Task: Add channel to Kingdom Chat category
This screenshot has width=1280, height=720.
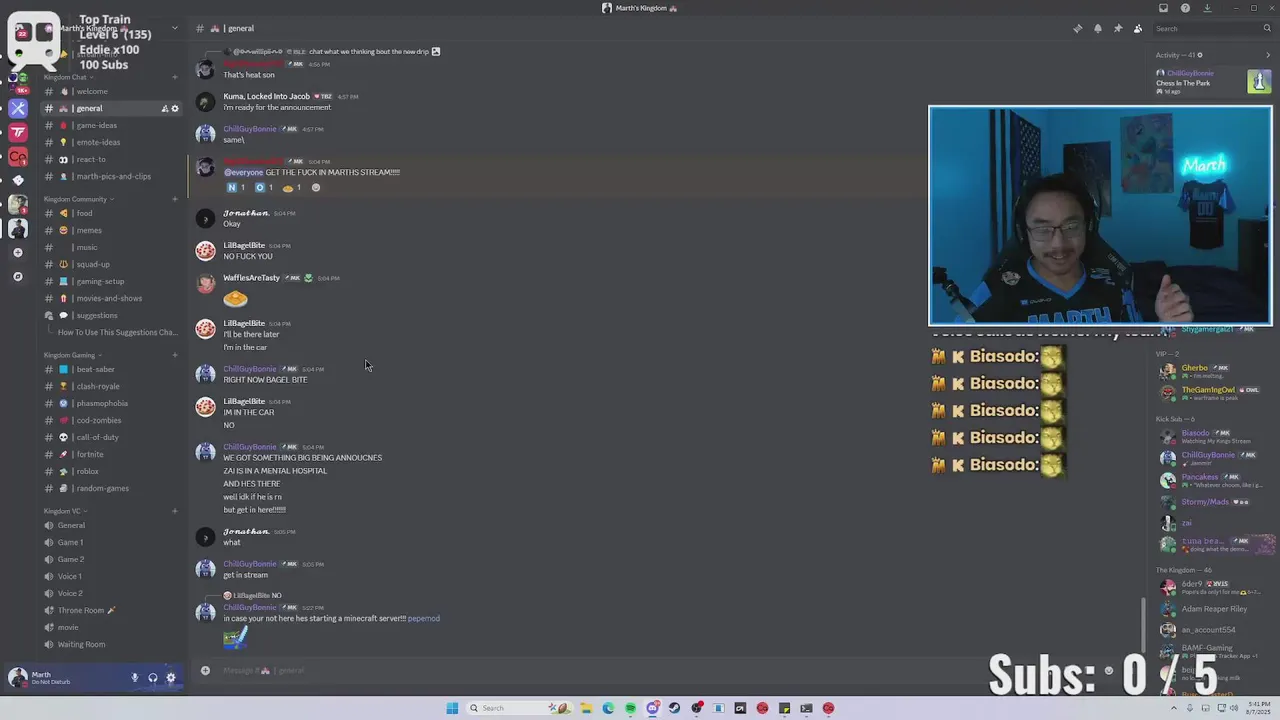Action: click(175, 77)
